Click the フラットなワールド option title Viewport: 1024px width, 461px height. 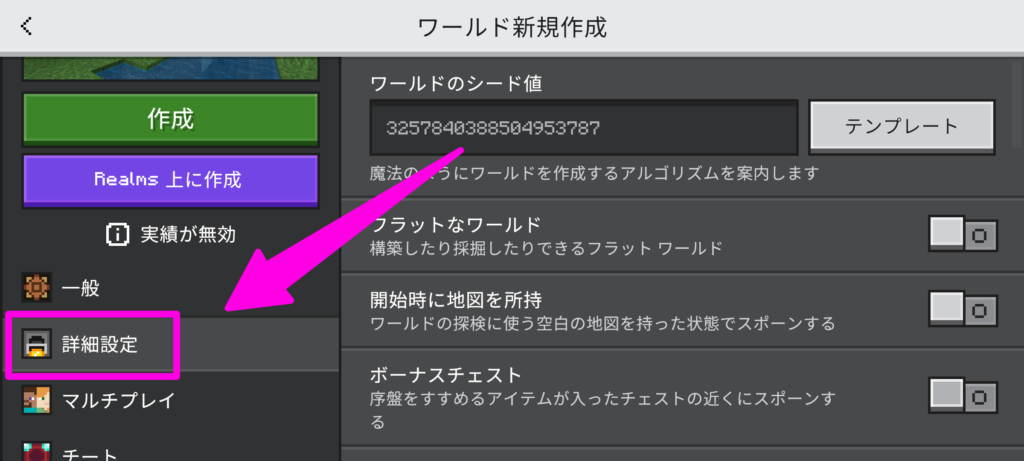(x=456, y=225)
